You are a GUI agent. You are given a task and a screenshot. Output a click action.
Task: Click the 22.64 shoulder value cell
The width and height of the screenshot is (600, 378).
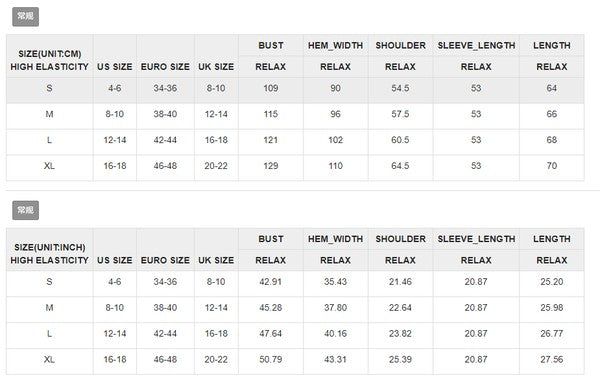click(400, 310)
